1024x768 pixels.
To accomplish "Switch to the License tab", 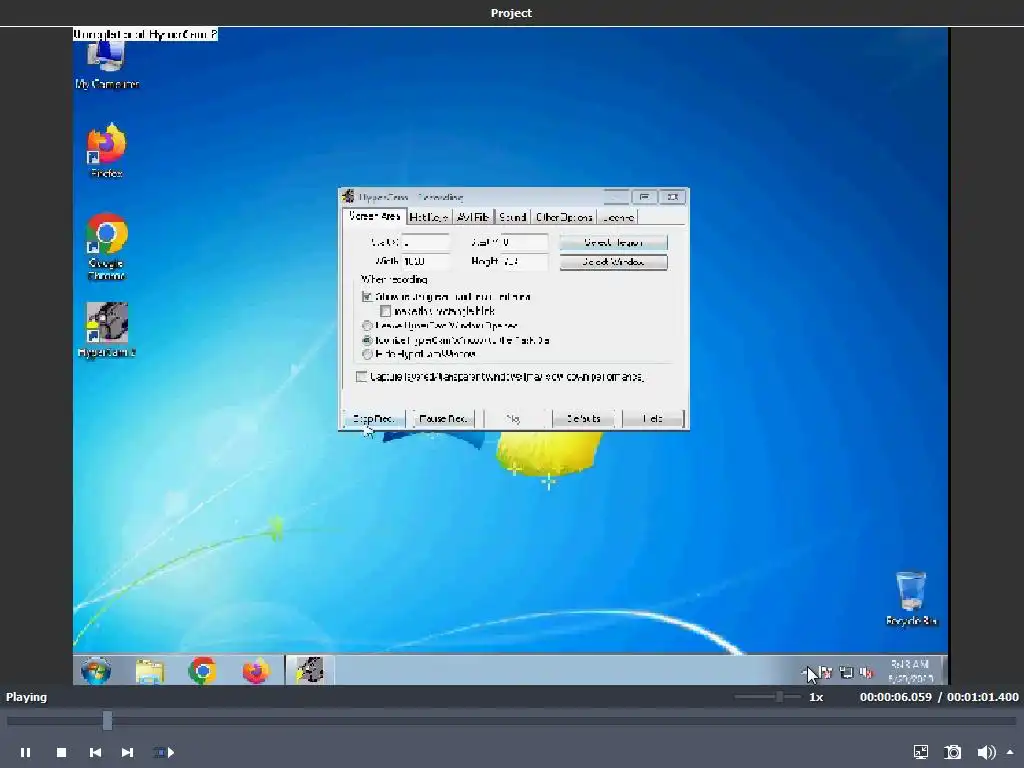I will pos(617,217).
